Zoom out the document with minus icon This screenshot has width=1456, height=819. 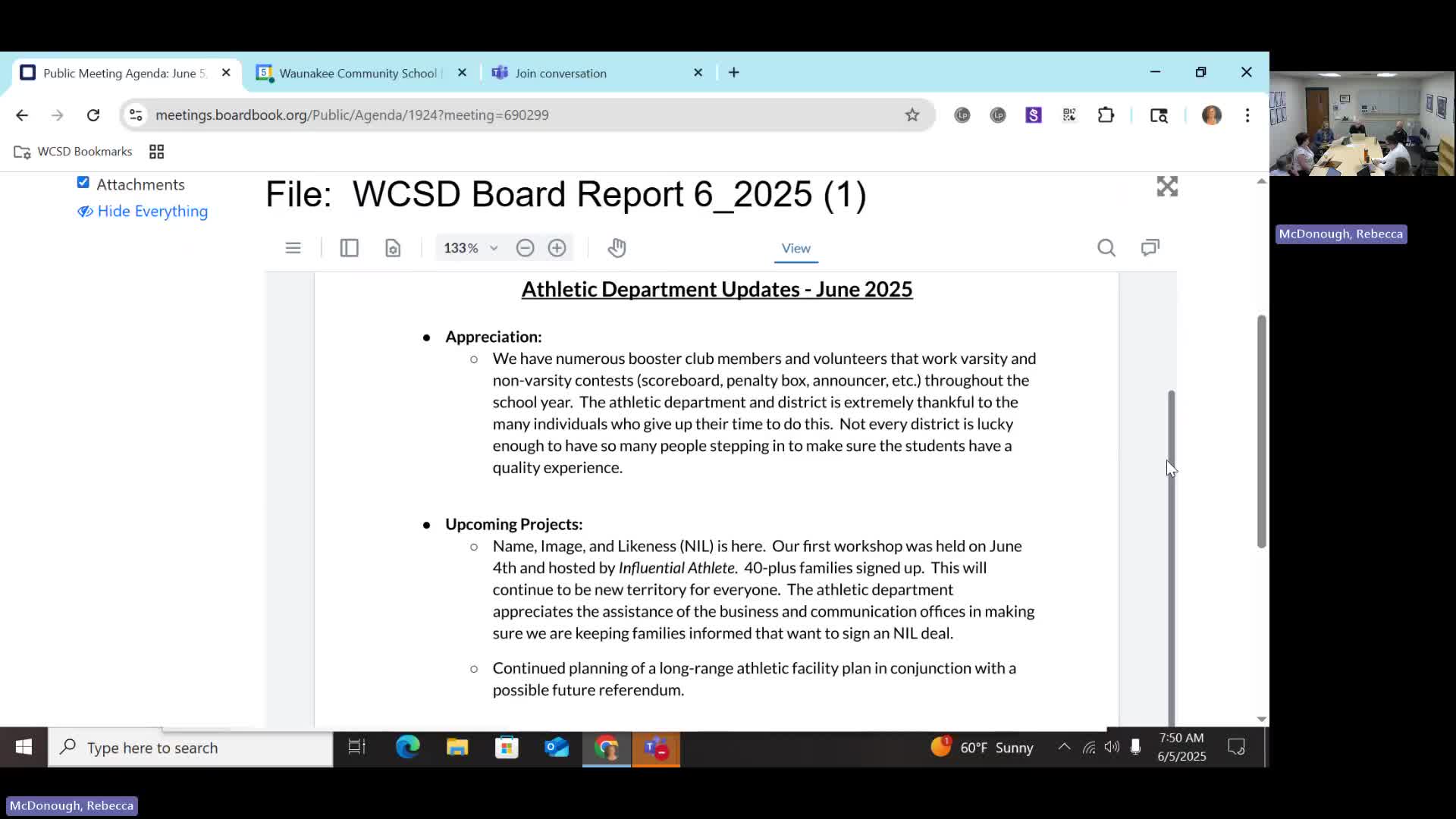point(526,247)
